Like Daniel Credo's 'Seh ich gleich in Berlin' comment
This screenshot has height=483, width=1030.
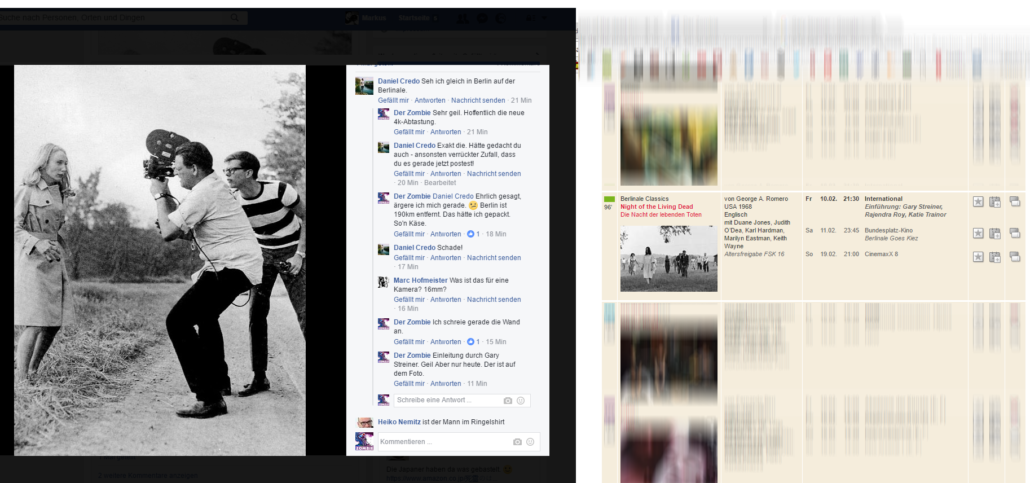[x=393, y=100]
